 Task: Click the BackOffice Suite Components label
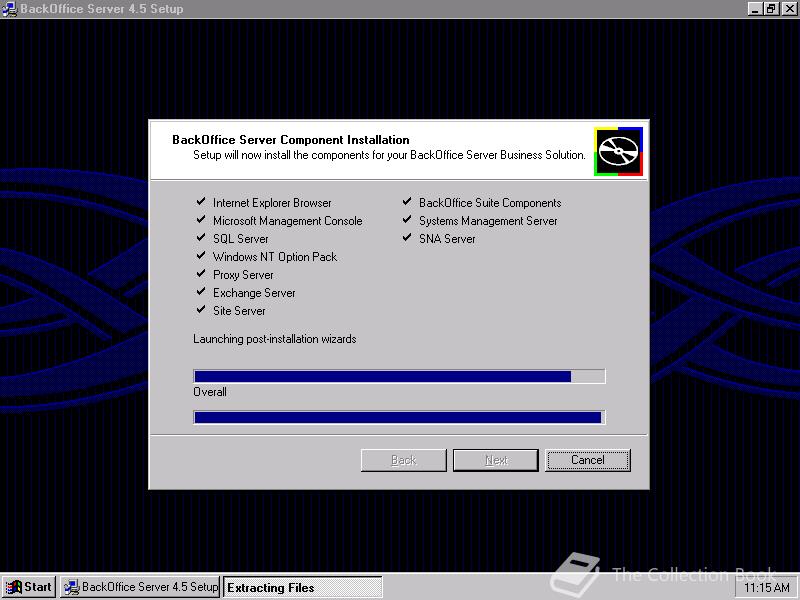click(x=490, y=203)
